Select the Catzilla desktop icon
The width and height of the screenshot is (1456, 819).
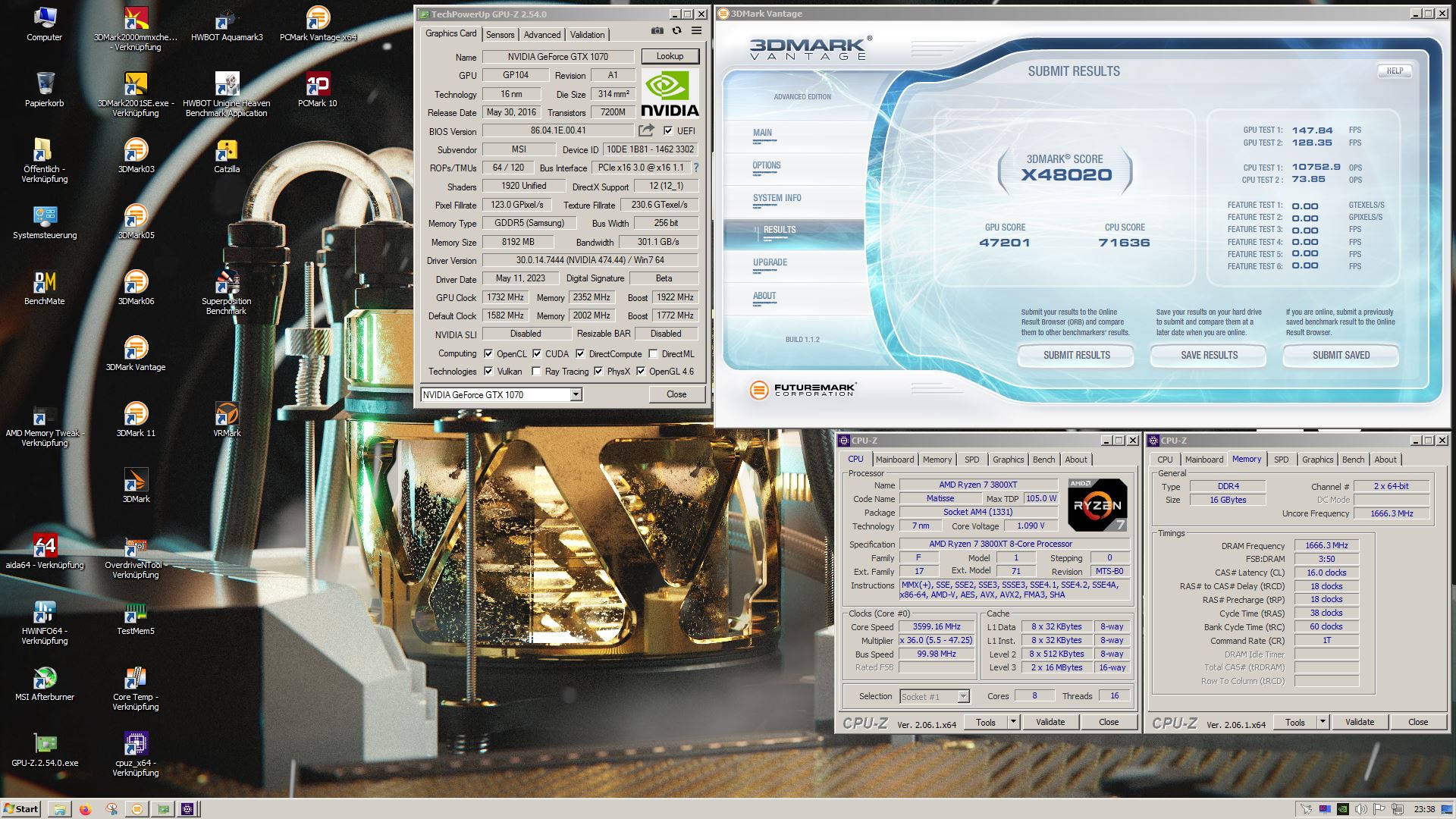tap(227, 155)
